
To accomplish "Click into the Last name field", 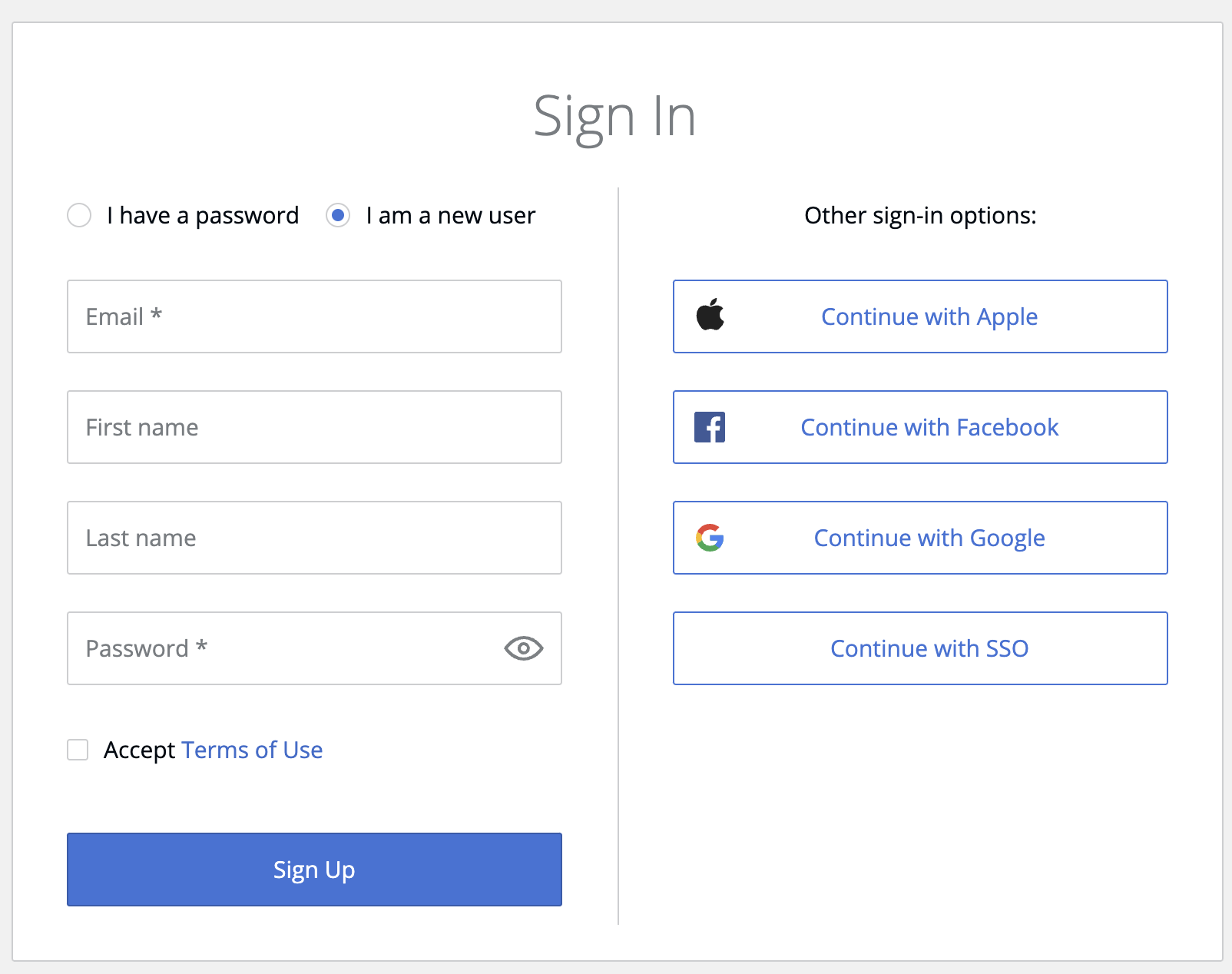I will click(314, 538).
